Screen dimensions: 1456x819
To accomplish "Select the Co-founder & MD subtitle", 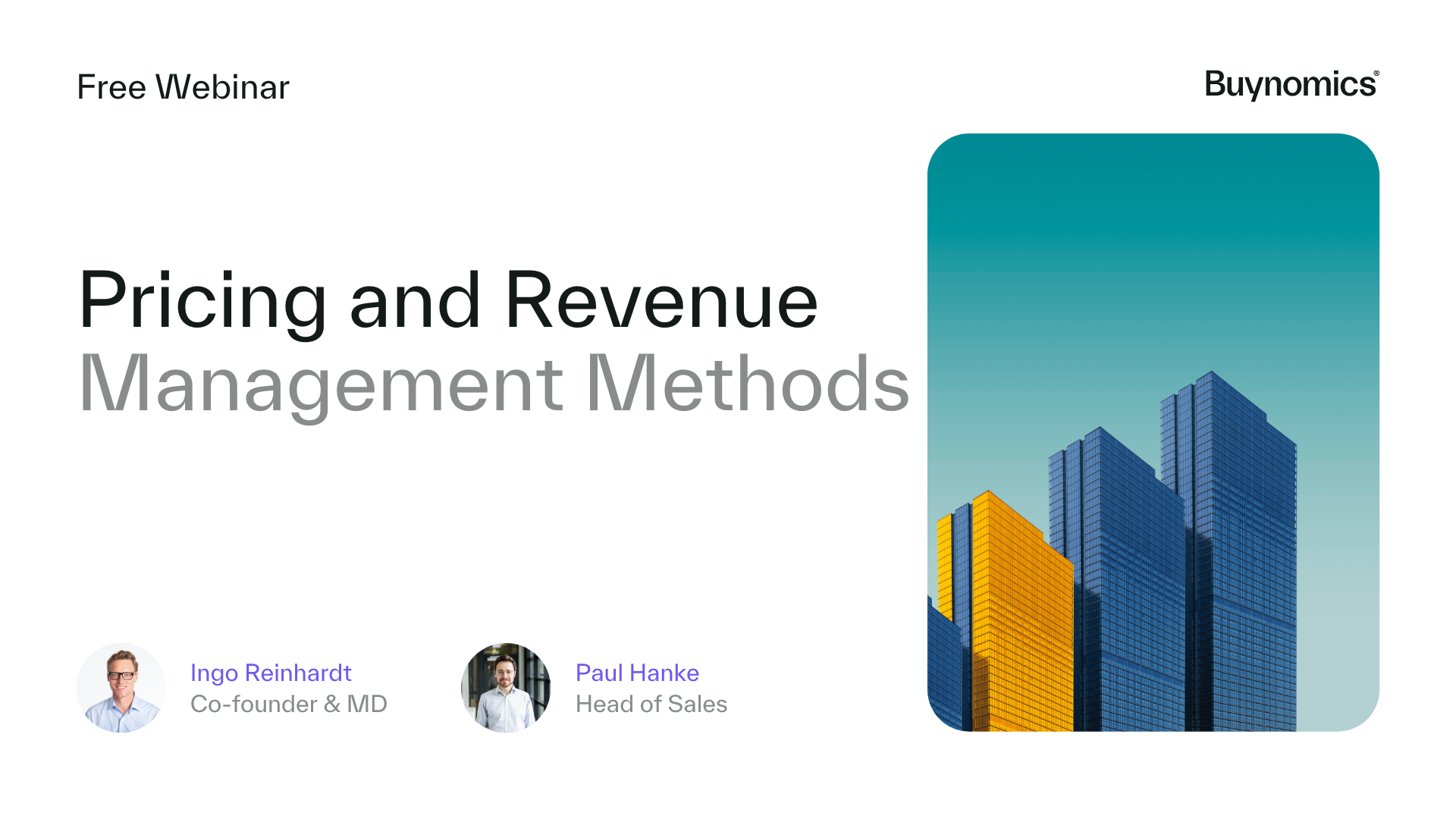I will click(288, 704).
